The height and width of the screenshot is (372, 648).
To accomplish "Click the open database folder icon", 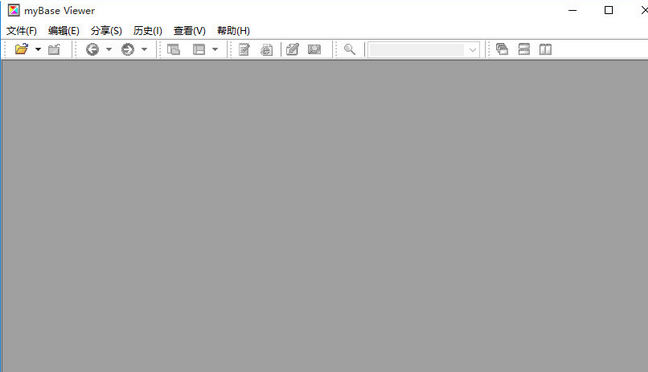I will pyautogui.click(x=21, y=49).
